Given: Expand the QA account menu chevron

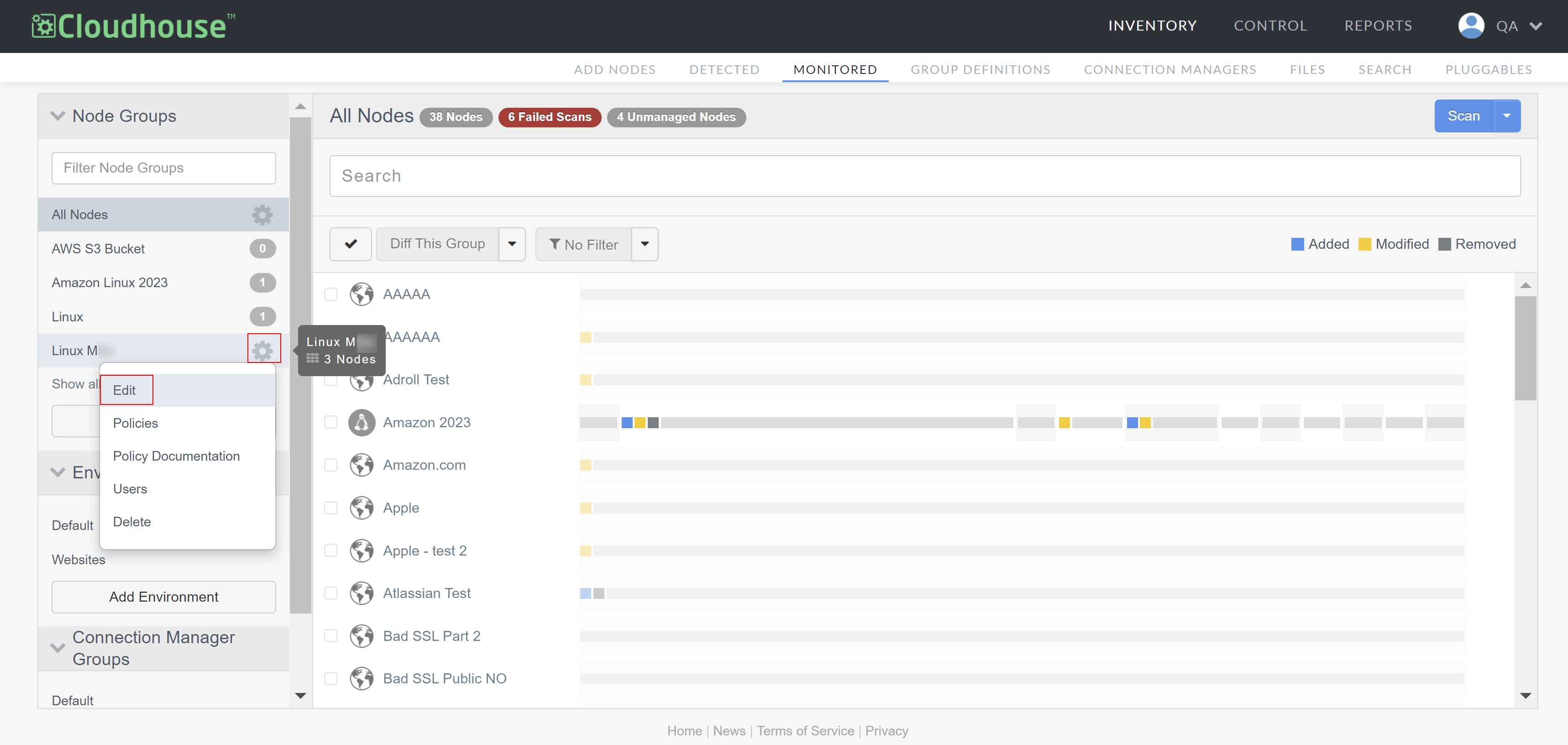Looking at the screenshot, I should [x=1536, y=26].
